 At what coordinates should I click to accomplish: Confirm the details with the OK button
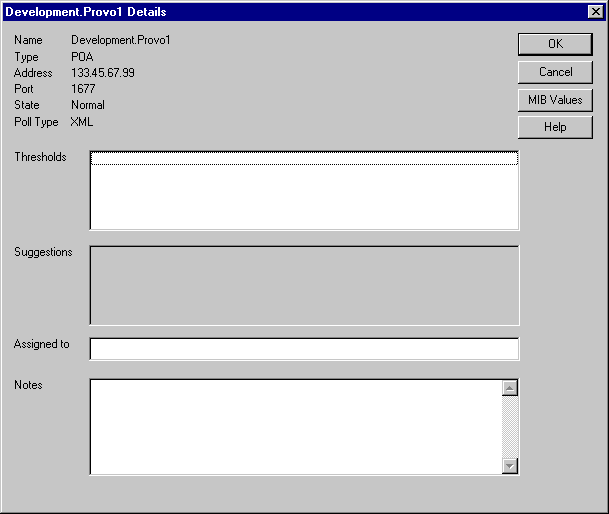555,44
